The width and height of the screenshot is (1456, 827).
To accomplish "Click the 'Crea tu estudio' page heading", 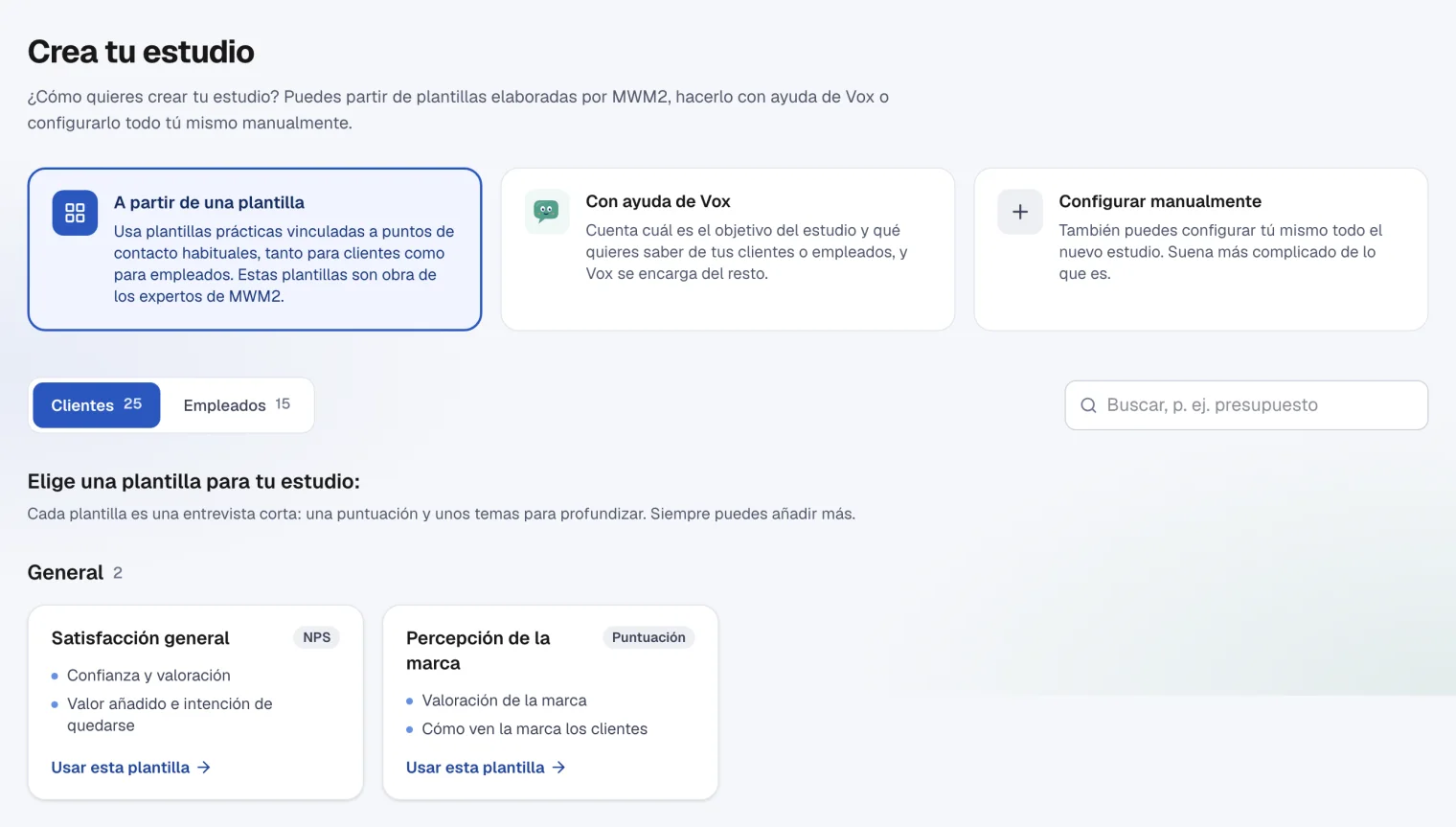I will pyautogui.click(x=141, y=52).
